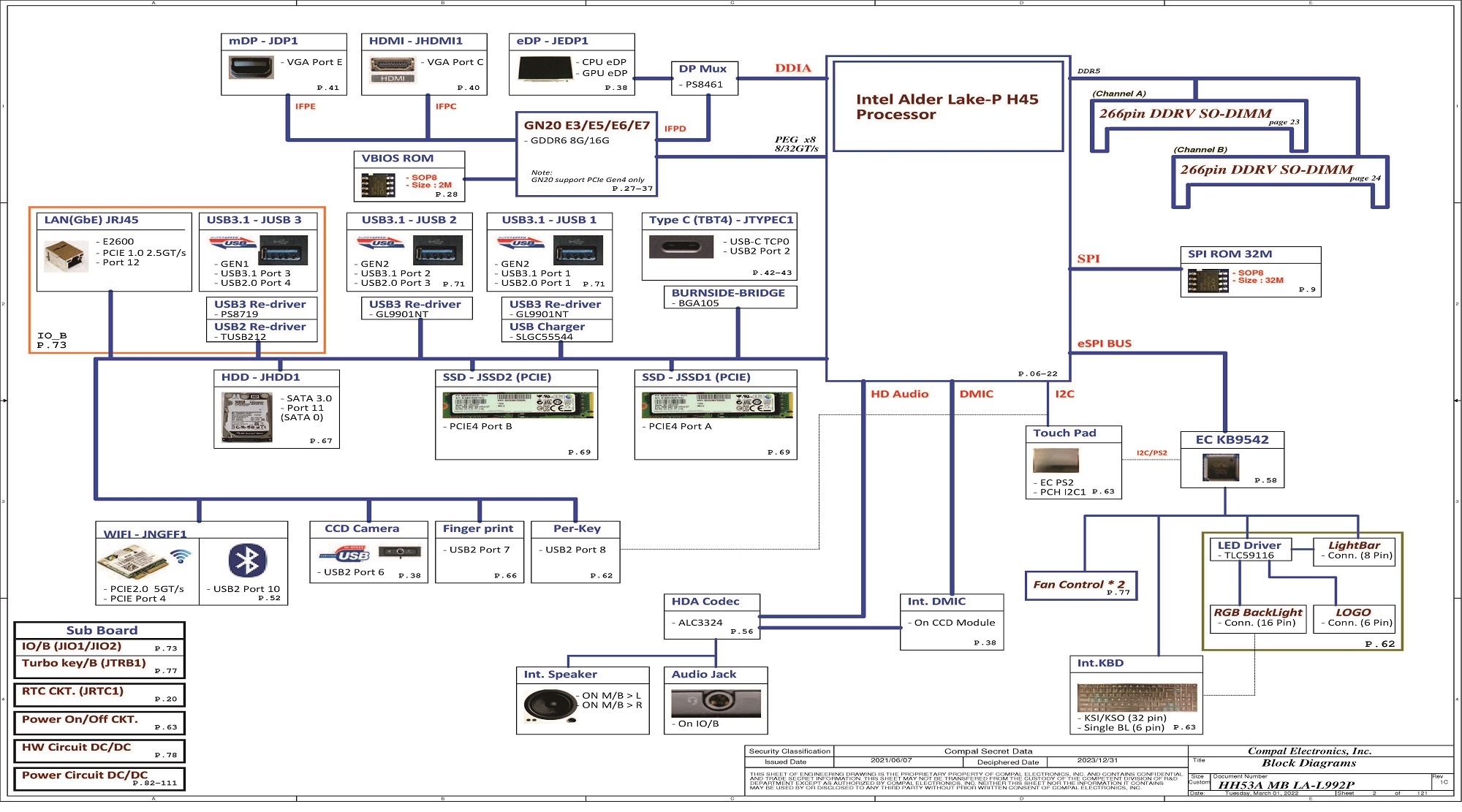Click the SuperSpeed USB logo in JUSB 1
Image resolution: width=1462 pixels, height=812 pixels.
(x=520, y=242)
